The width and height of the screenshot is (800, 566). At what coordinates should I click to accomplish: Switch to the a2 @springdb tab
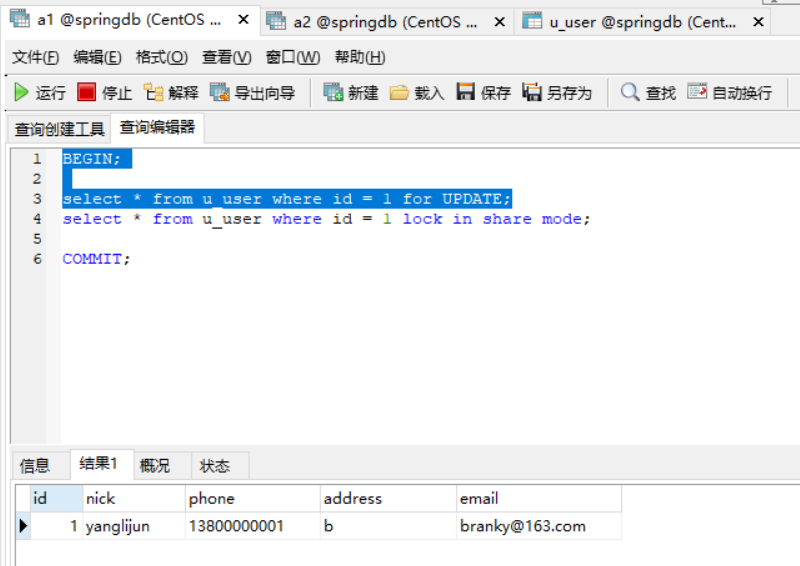coord(386,22)
